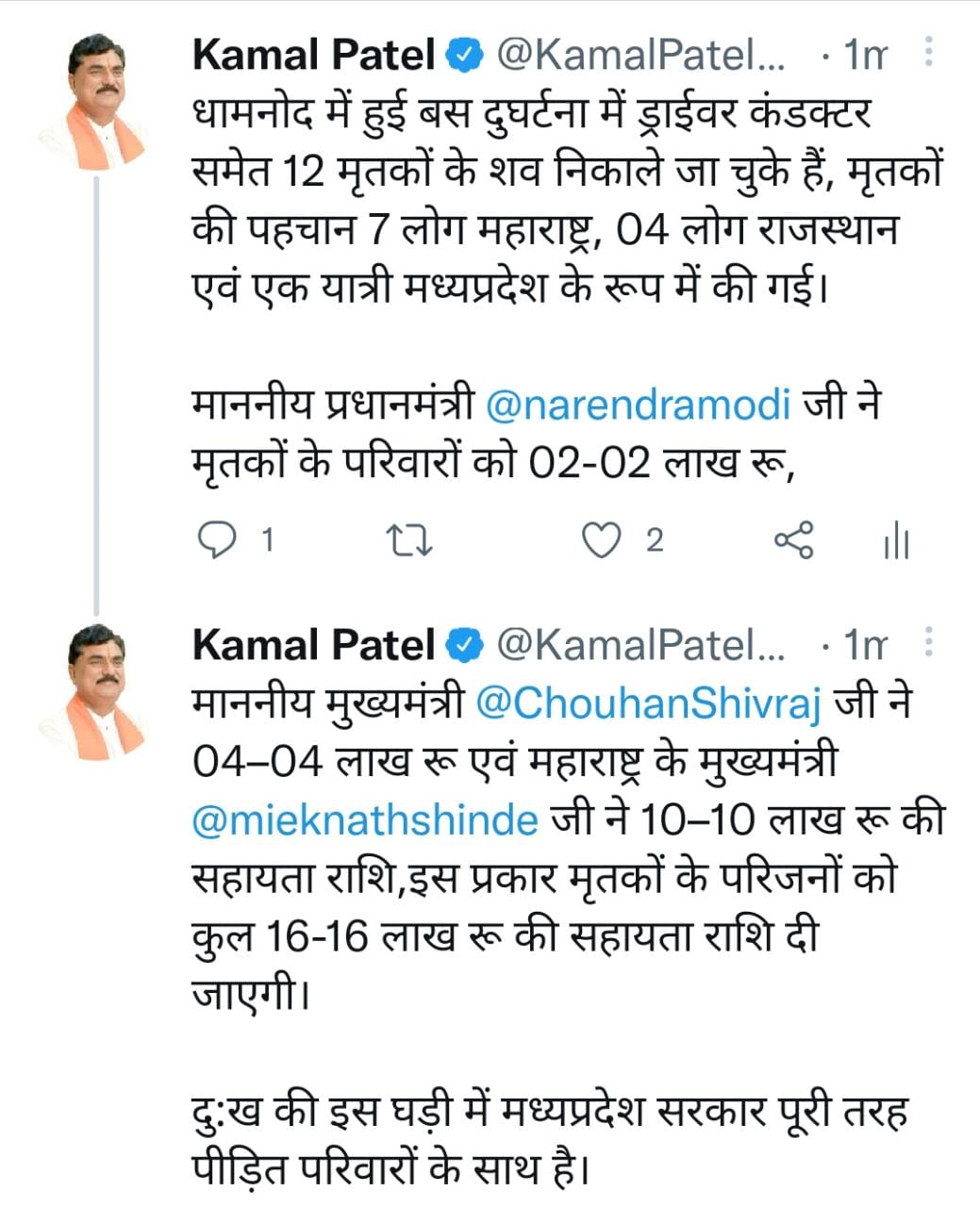Click Kamal Patel's avatar in the second tweet
This screenshot has width=980, height=1207.
point(92,691)
